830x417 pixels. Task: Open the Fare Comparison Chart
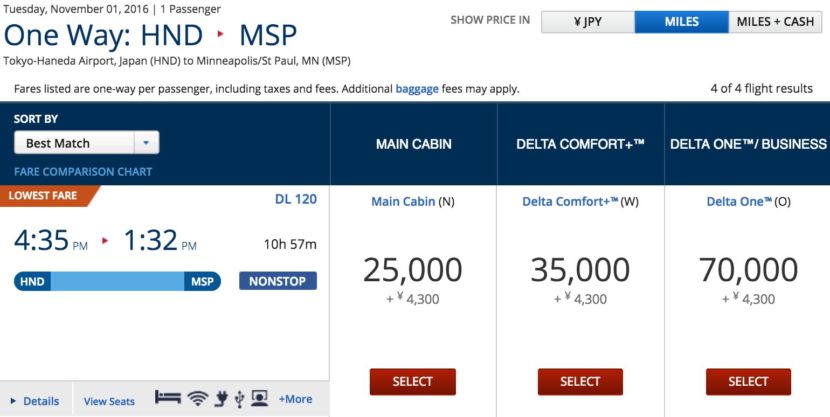83,172
